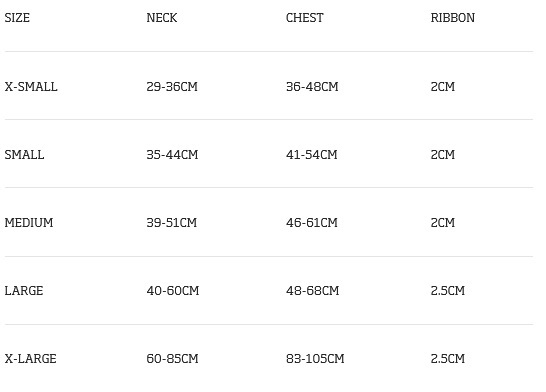Click the 36-48CM chest measurement
The height and width of the screenshot is (392, 546).
[x=312, y=87]
